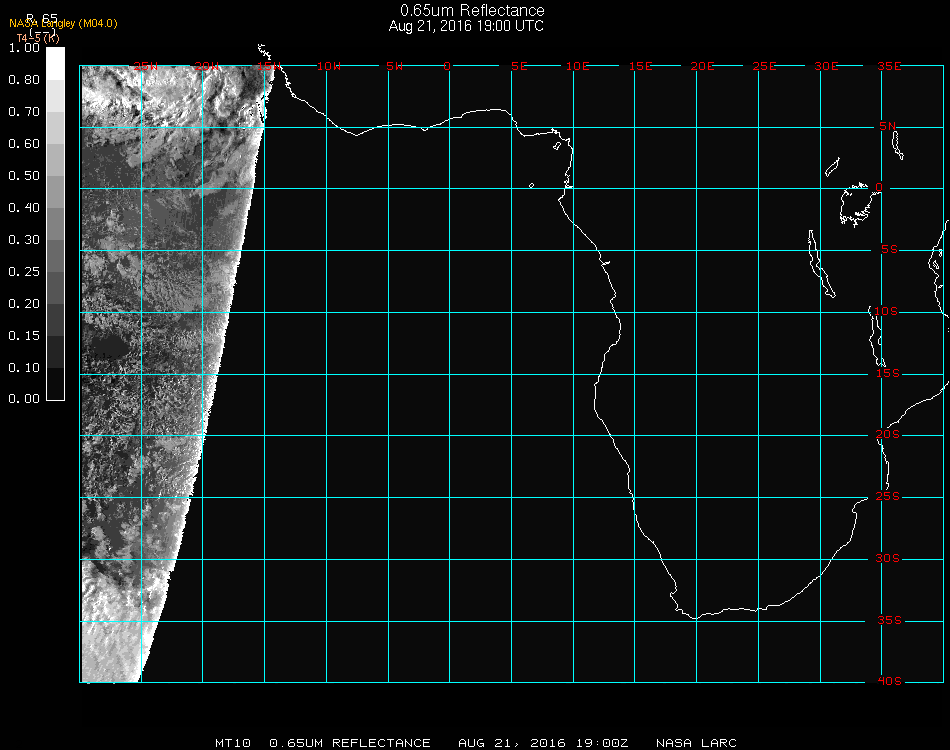The height and width of the screenshot is (750, 950).
Task: Click the 0.65UM REFLECTANCE footer caption
Action: (x=350, y=743)
